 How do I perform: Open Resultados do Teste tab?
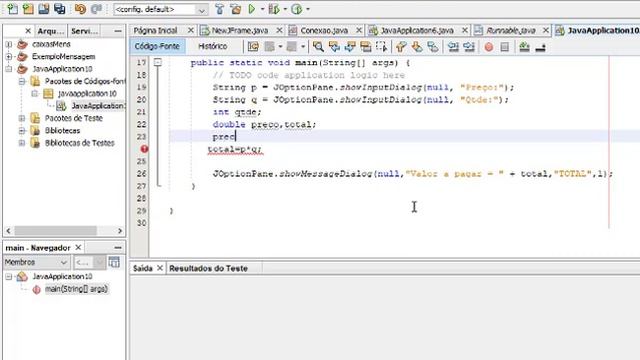pos(209,269)
